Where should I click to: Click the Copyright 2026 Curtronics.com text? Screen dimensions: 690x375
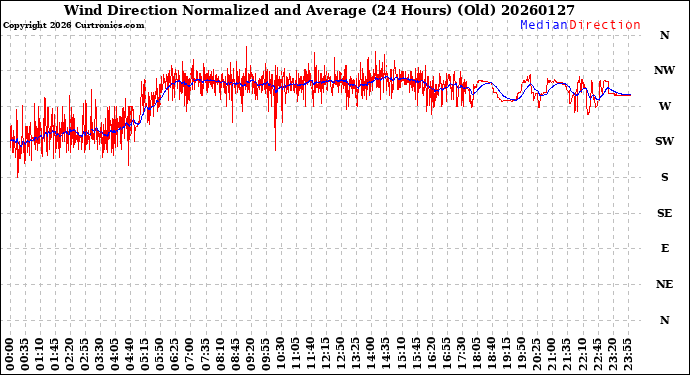[73, 26]
